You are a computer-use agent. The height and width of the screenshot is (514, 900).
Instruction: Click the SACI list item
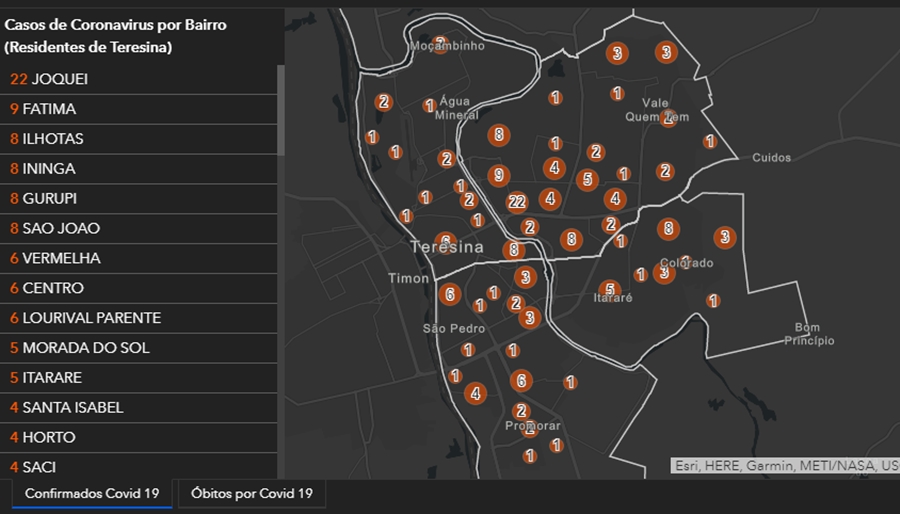coord(138,466)
